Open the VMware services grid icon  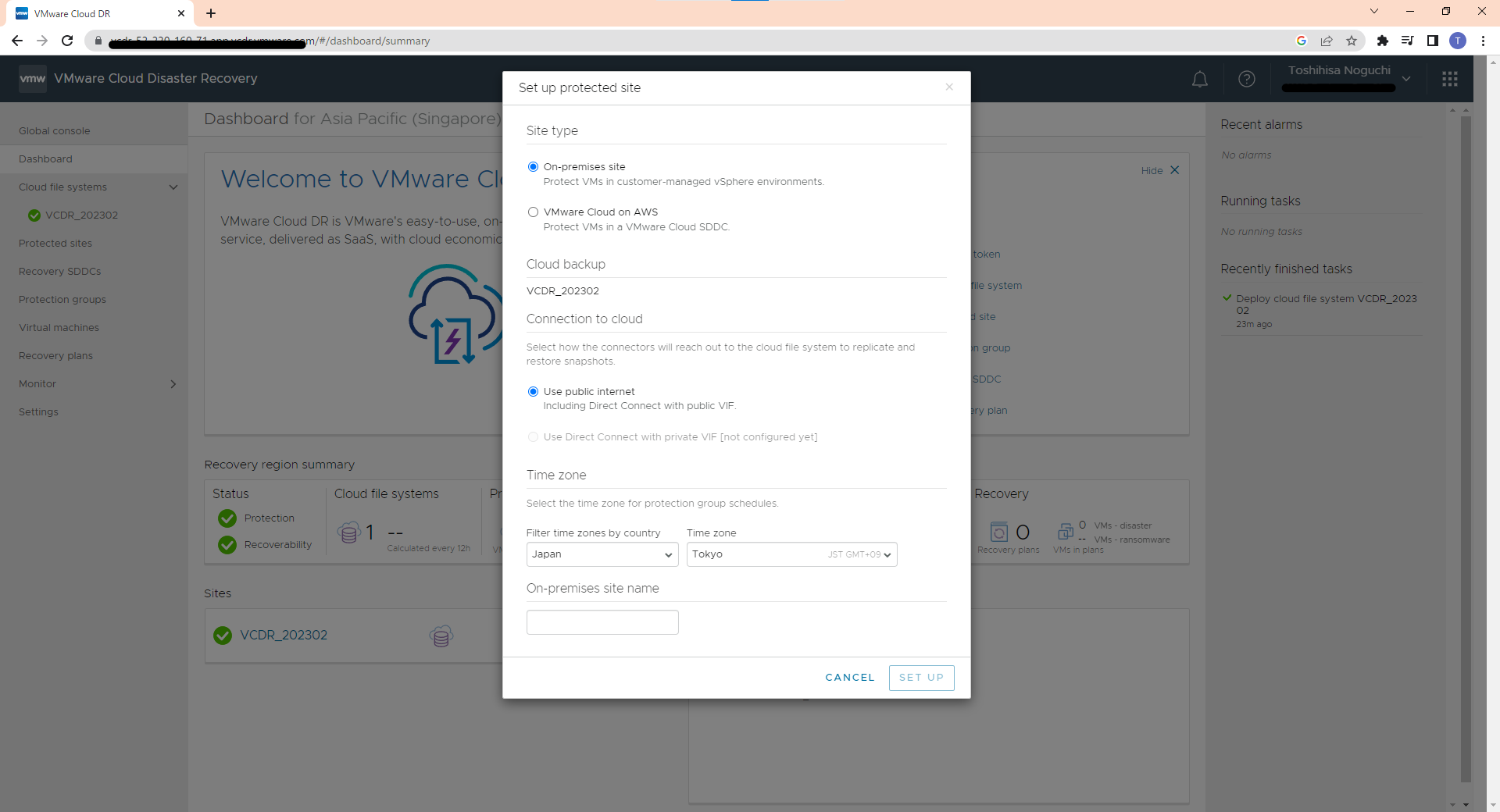click(1450, 79)
